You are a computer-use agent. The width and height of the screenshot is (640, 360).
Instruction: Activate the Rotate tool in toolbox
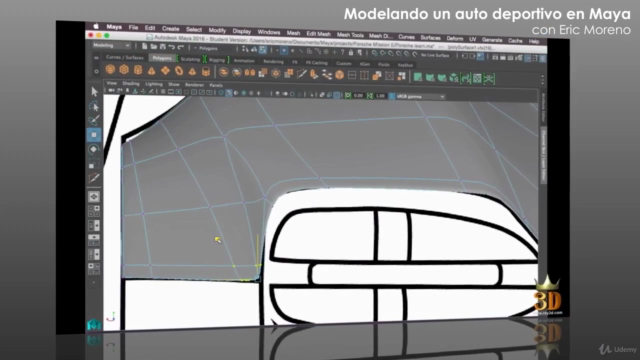pos(94,149)
